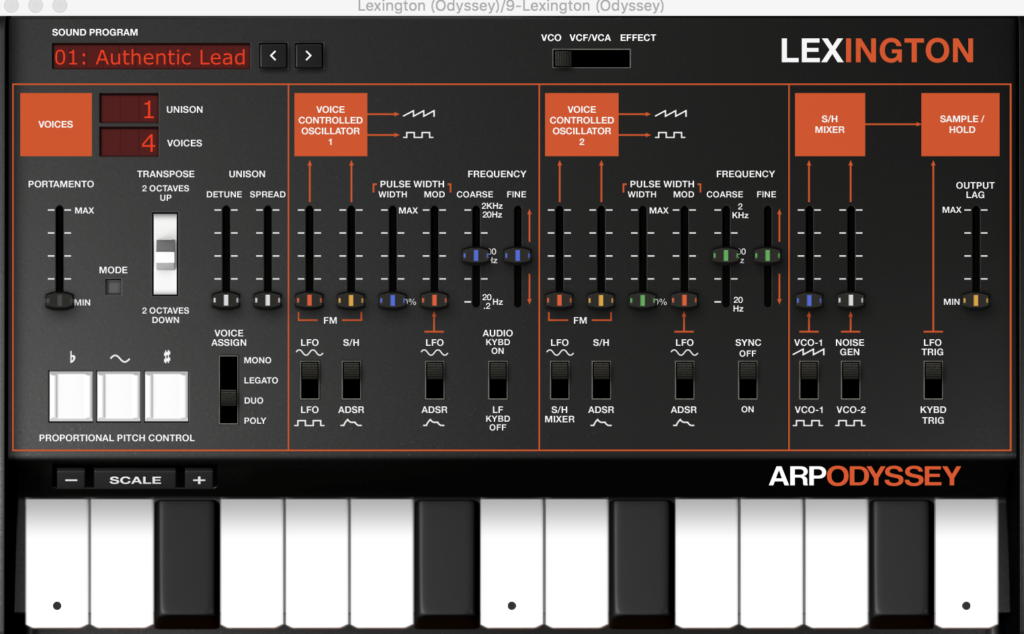Click the orange VOICES button

56,125
